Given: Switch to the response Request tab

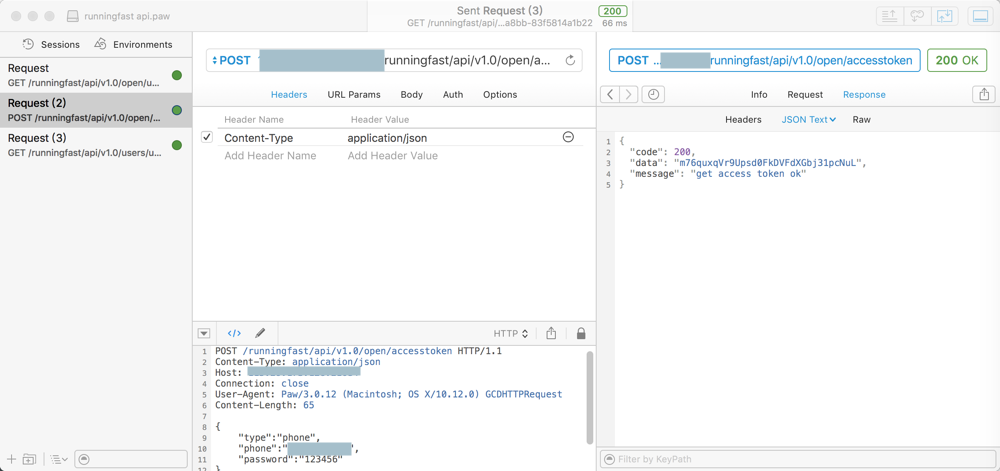Looking at the screenshot, I should tap(805, 94).
